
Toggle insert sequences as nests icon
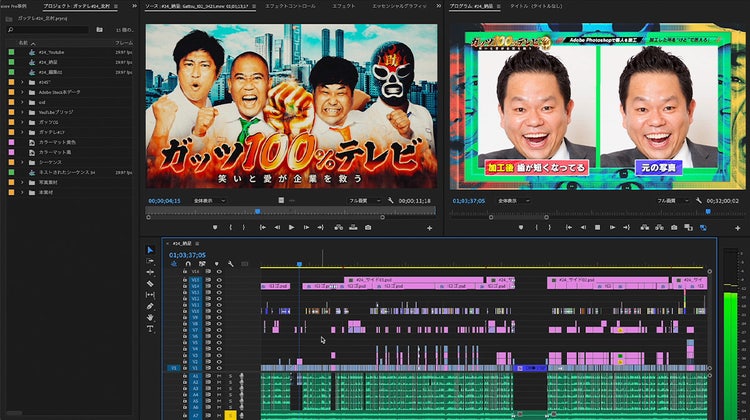pos(174,264)
